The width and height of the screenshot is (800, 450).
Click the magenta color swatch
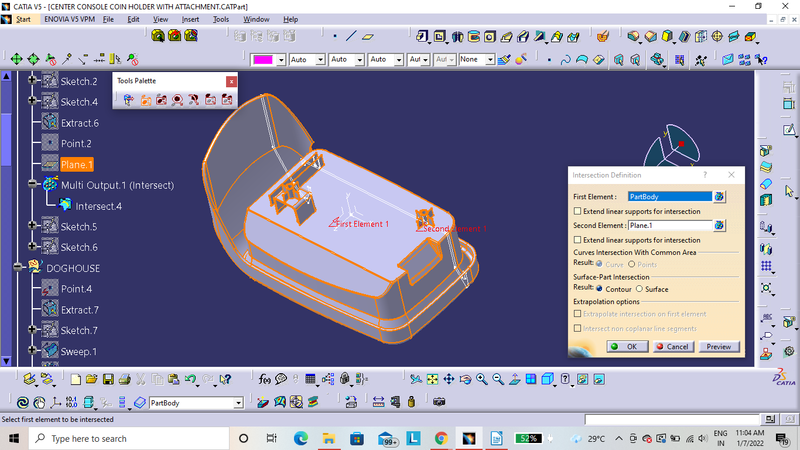[x=263, y=60]
